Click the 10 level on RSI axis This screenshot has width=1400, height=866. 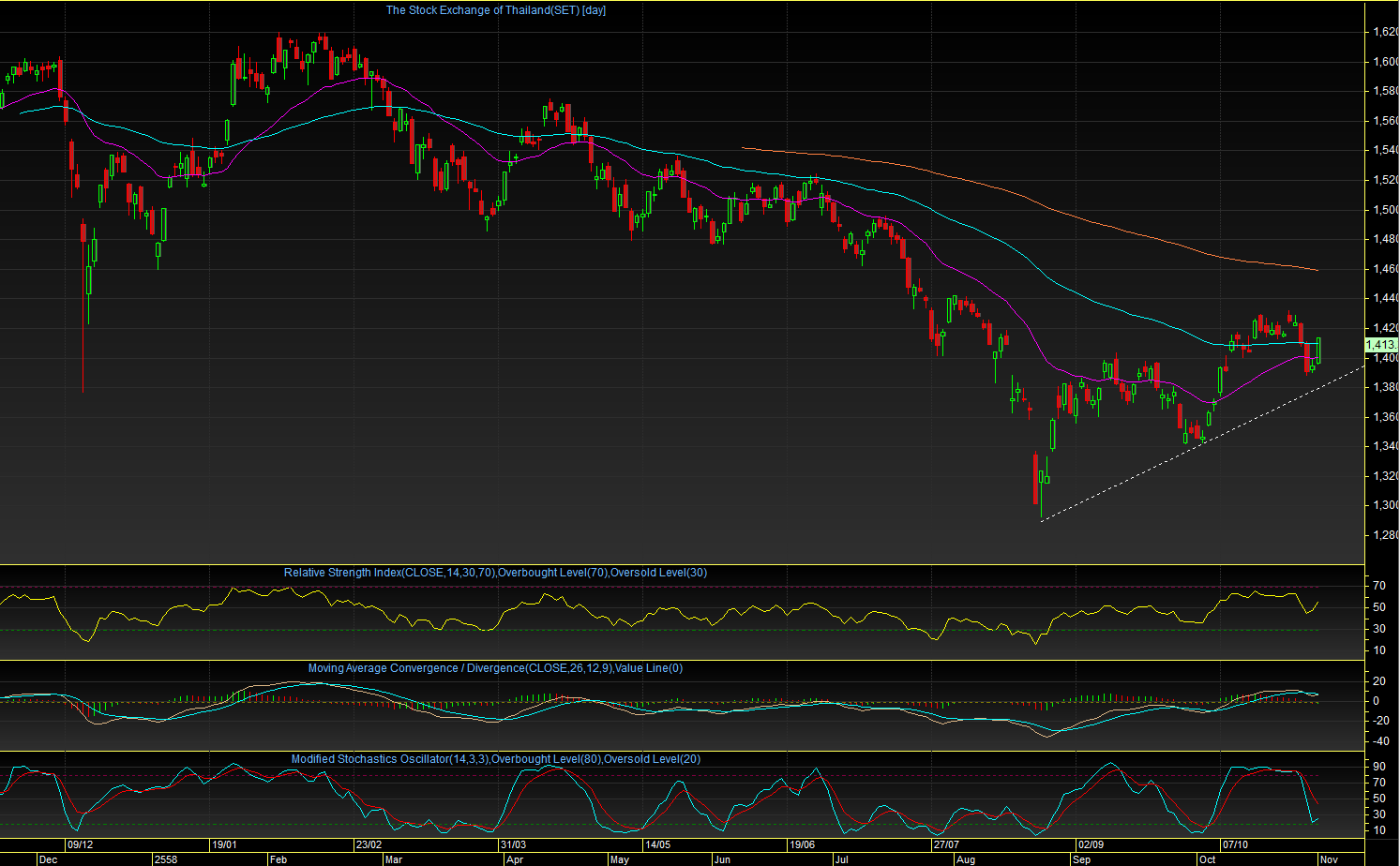(x=1379, y=650)
